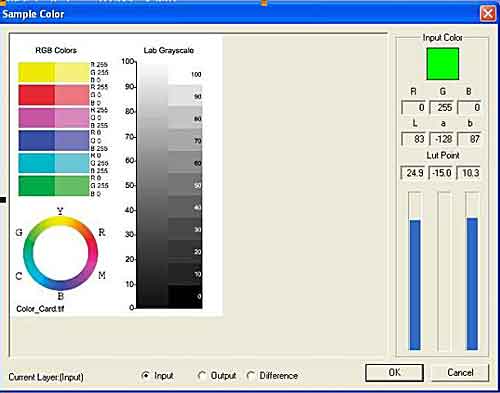Image resolution: width=500 pixels, height=393 pixels.
Task: Sample the grayscale step labeled 30
Action: point(185,229)
